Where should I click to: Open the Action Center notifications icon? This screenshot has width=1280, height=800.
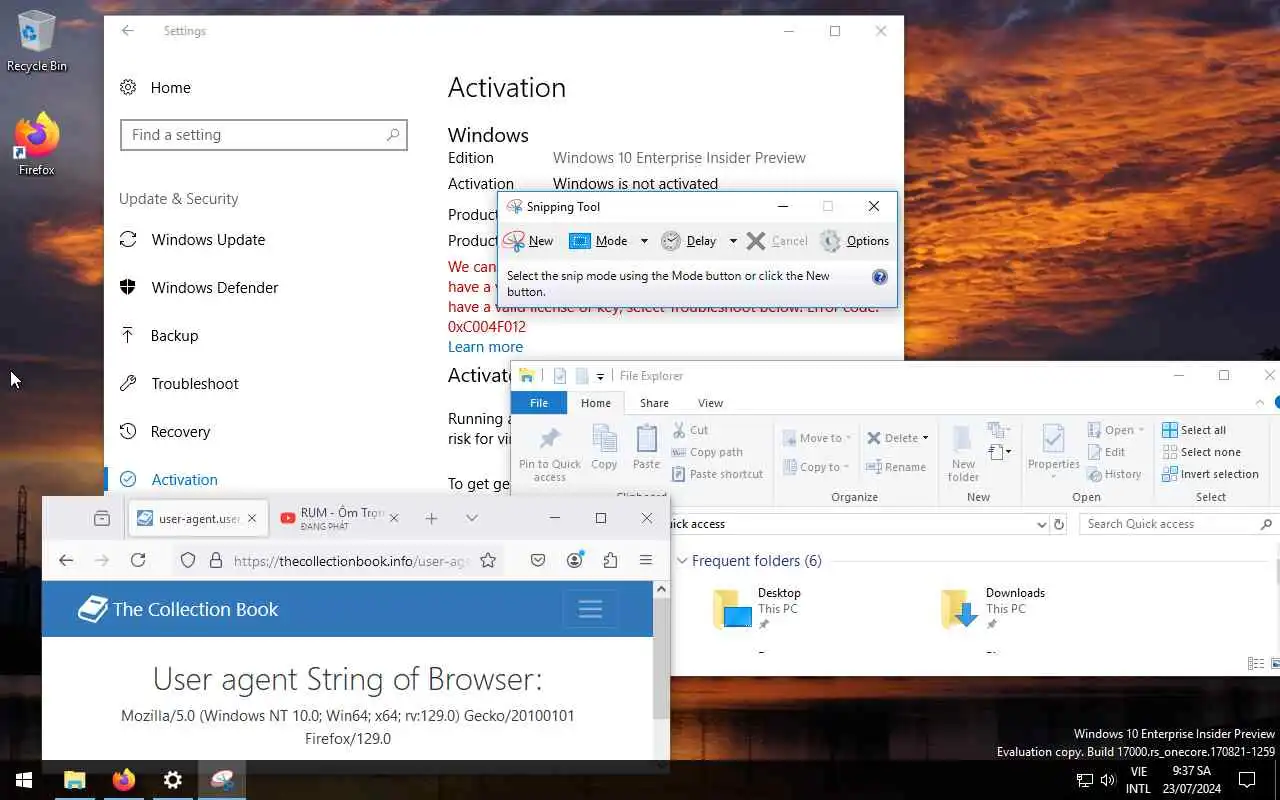pos(1247,780)
